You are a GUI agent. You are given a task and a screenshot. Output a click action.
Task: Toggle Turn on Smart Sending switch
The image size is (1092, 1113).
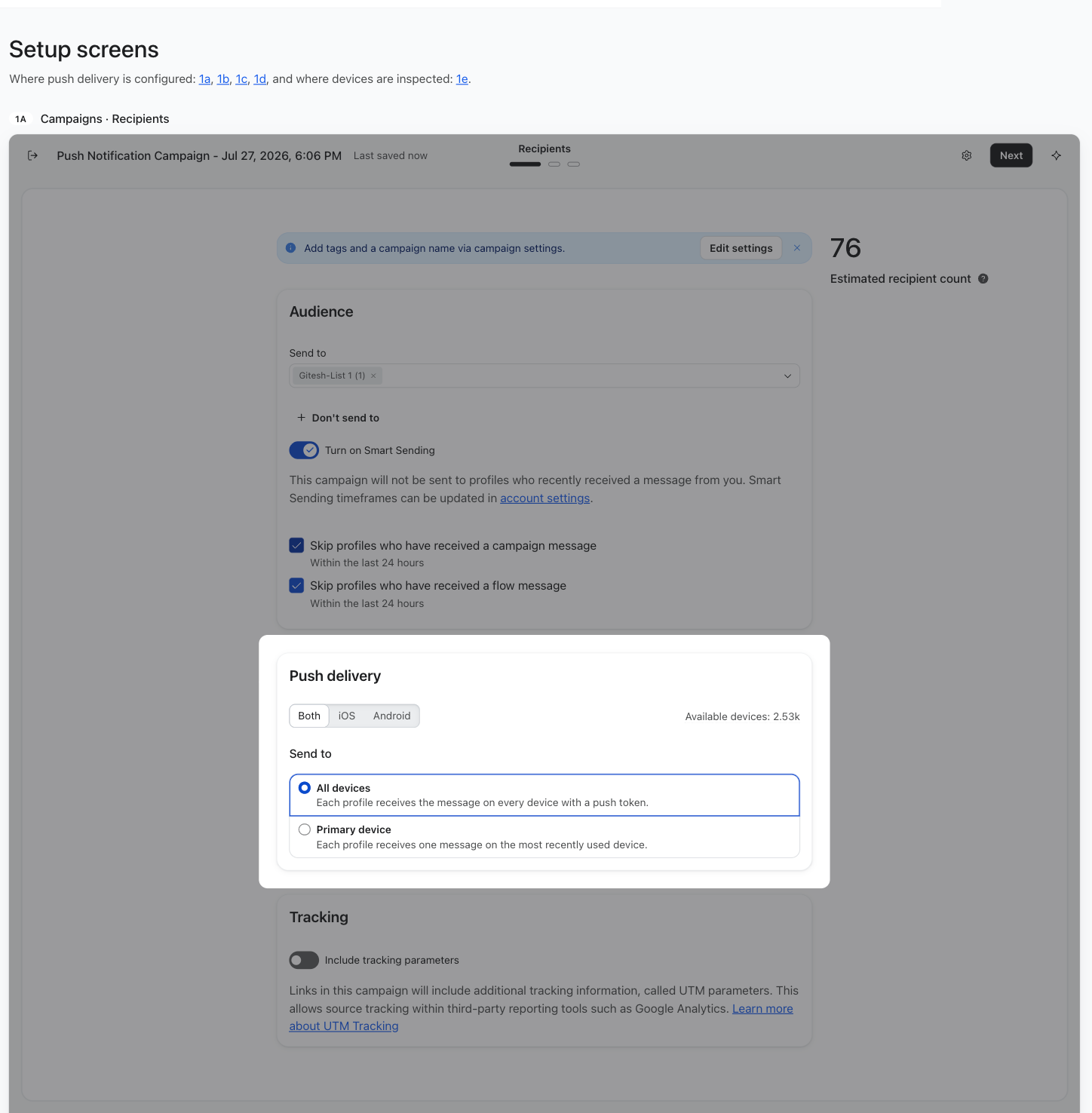point(304,450)
